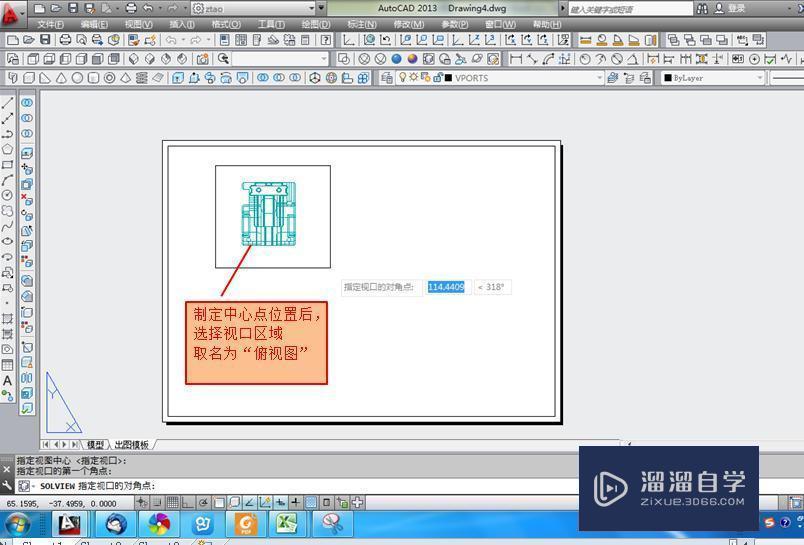Click the black ByLayer color swatch
The height and width of the screenshot is (545, 804).
(x=668, y=78)
